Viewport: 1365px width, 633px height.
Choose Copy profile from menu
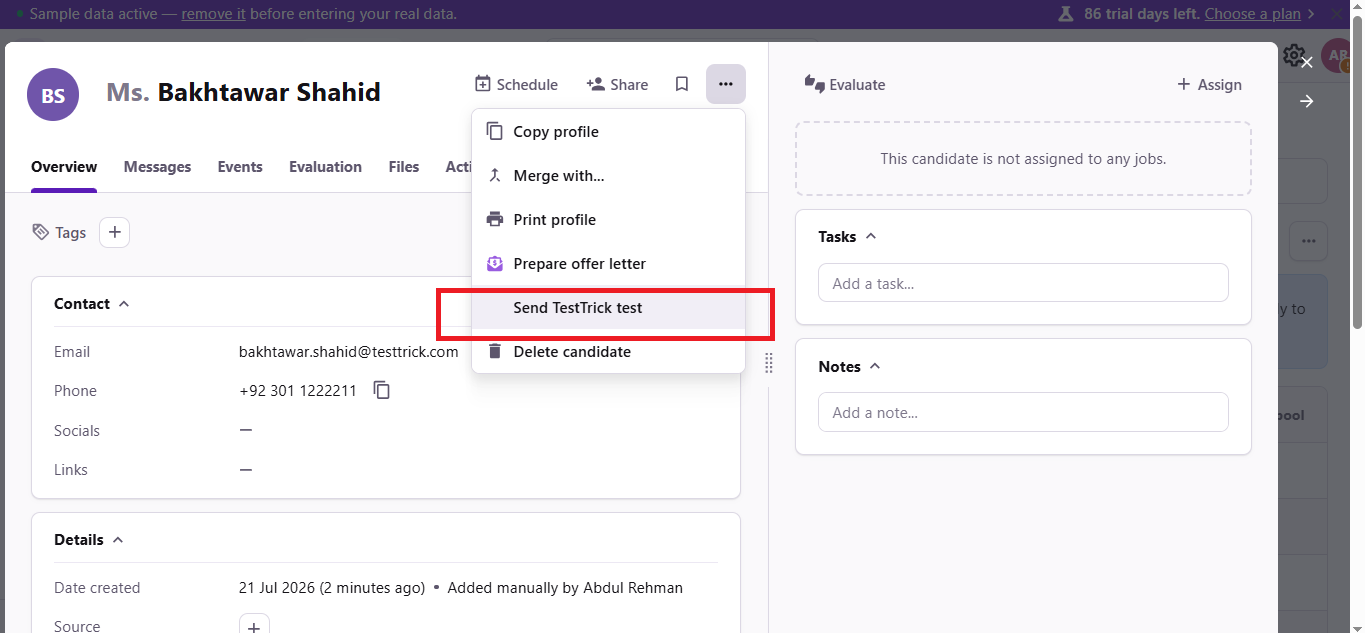pos(608,132)
